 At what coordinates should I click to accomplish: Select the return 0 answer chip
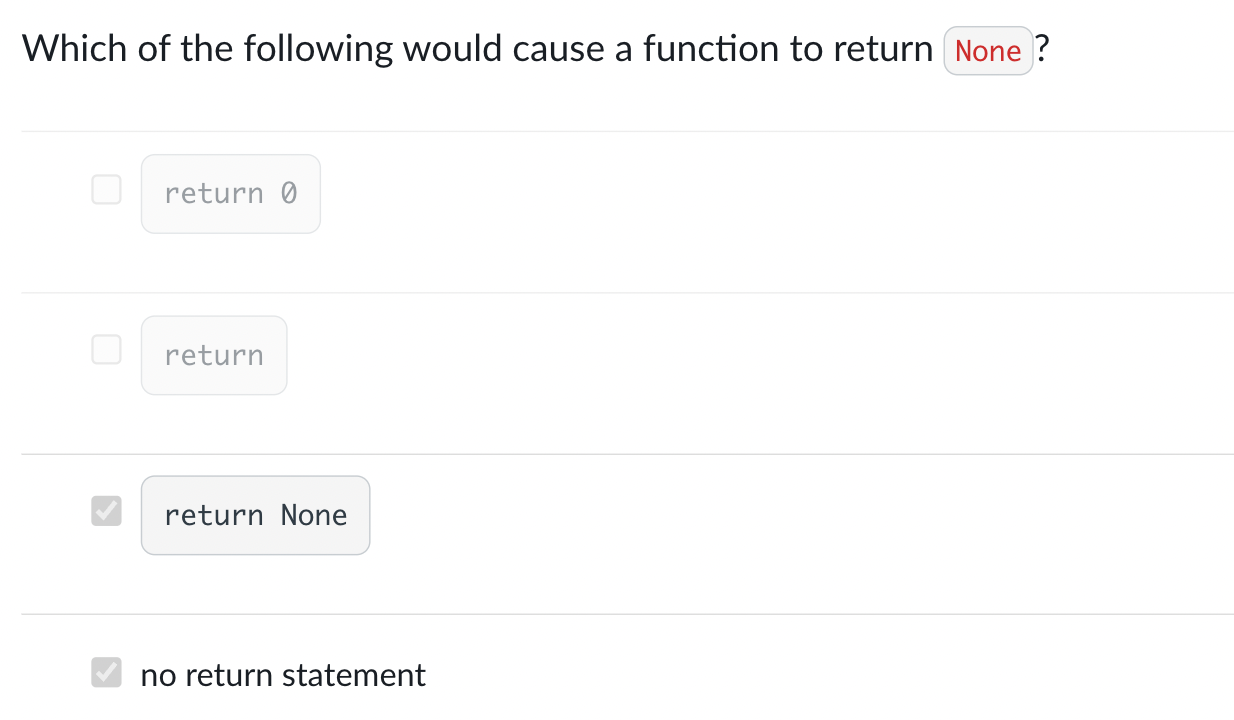tap(231, 193)
